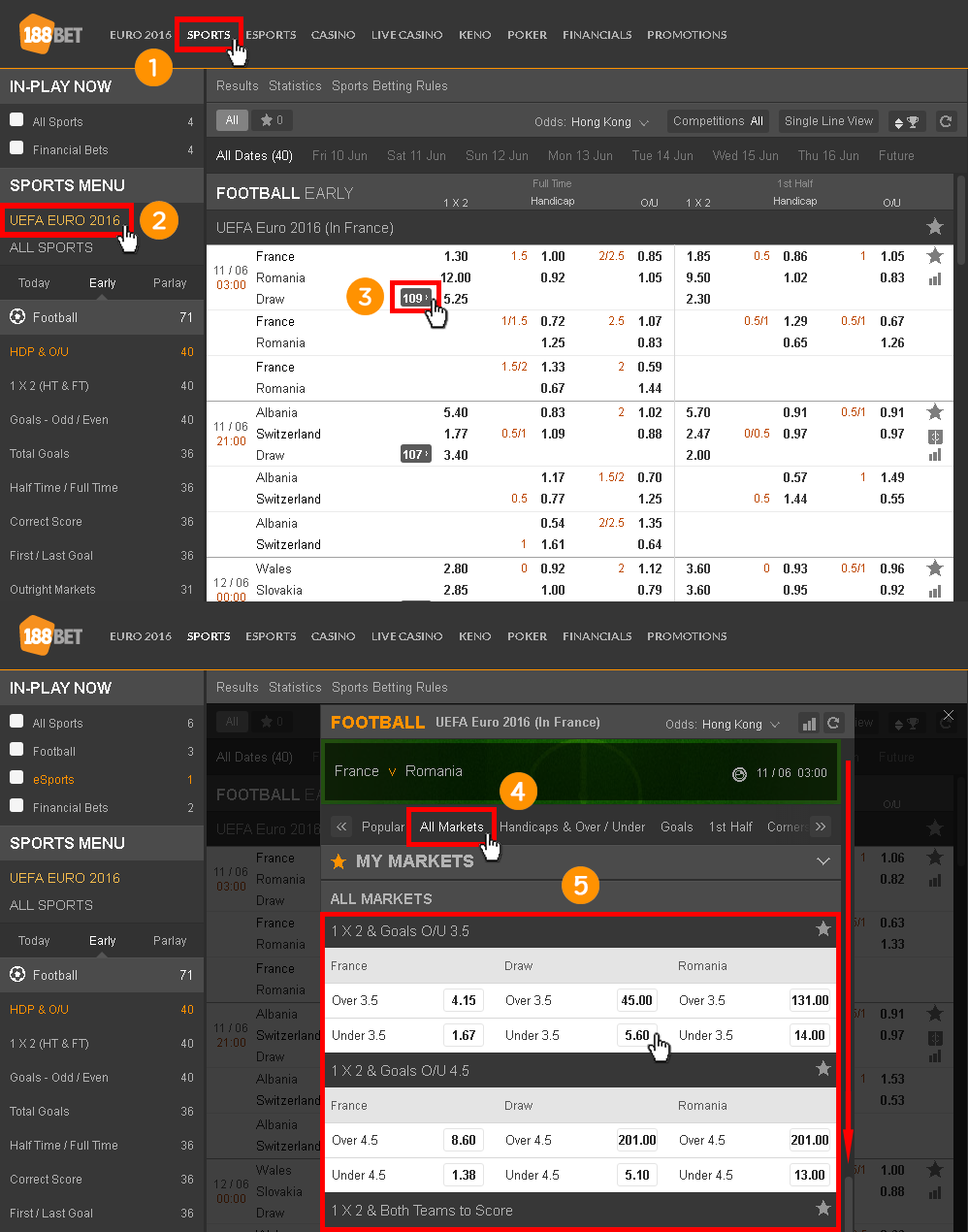Tick the All Sports checkbox with count 6

click(x=16, y=722)
